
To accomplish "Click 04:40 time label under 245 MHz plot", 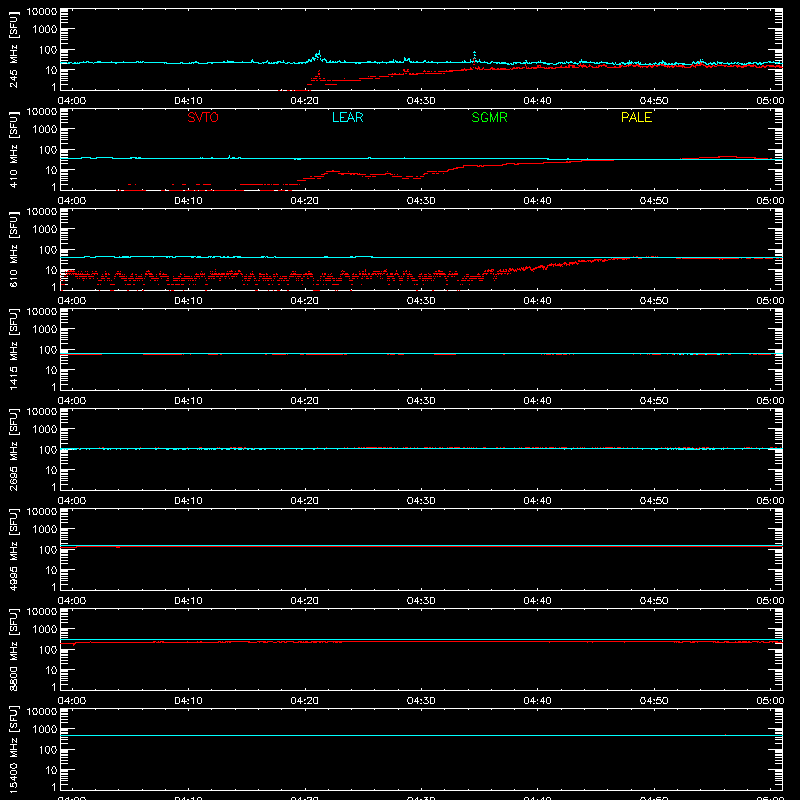I will coord(537,101).
